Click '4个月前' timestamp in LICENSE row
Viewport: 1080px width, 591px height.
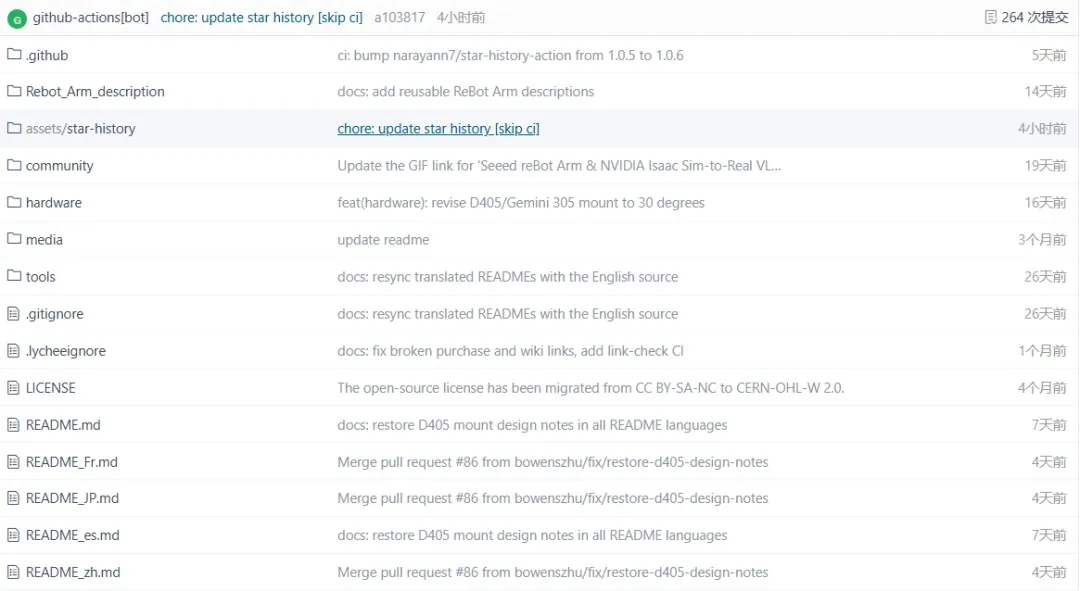(1042, 388)
